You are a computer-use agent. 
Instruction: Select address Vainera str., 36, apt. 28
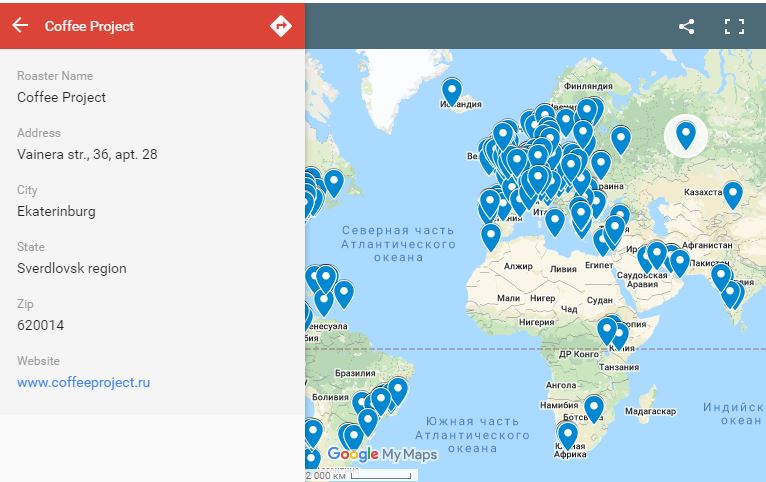click(87, 154)
